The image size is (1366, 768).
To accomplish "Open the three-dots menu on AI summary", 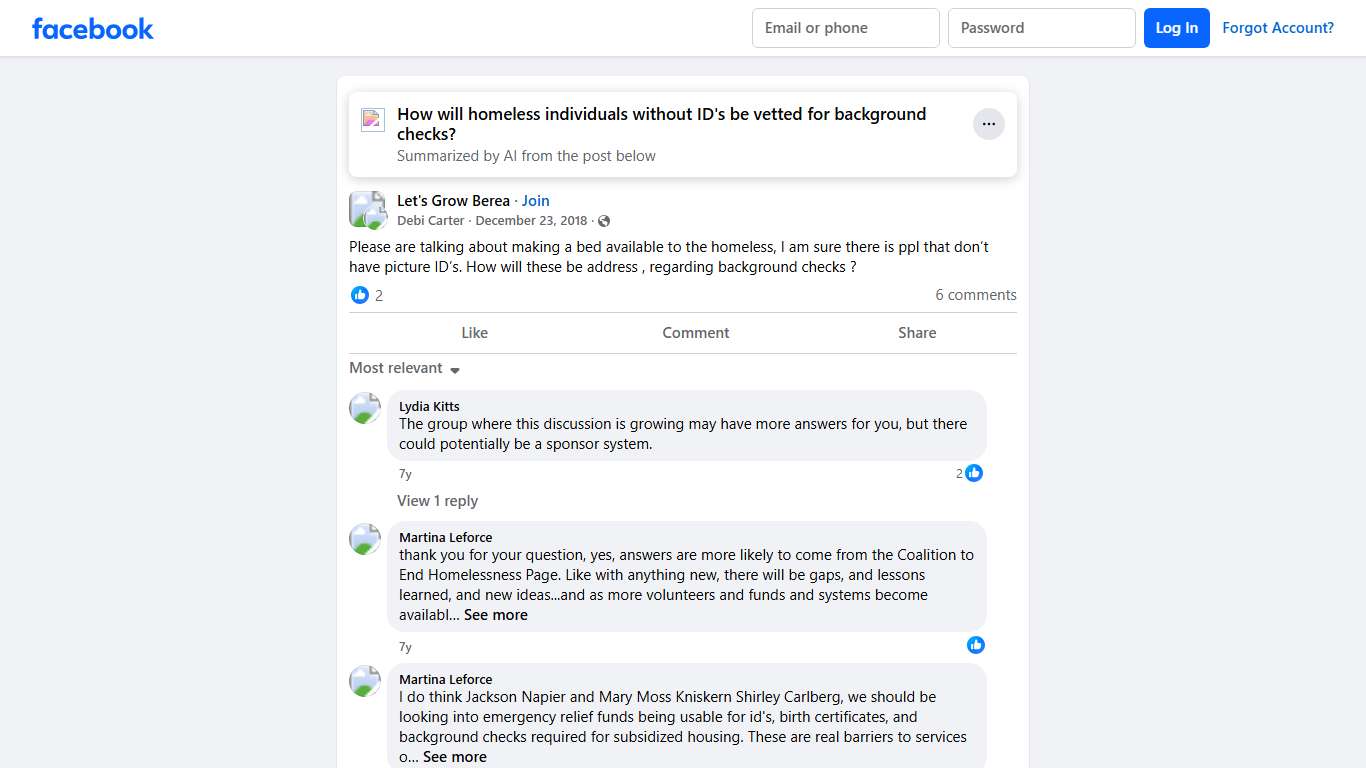I will pyautogui.click(x=988, y=124).
